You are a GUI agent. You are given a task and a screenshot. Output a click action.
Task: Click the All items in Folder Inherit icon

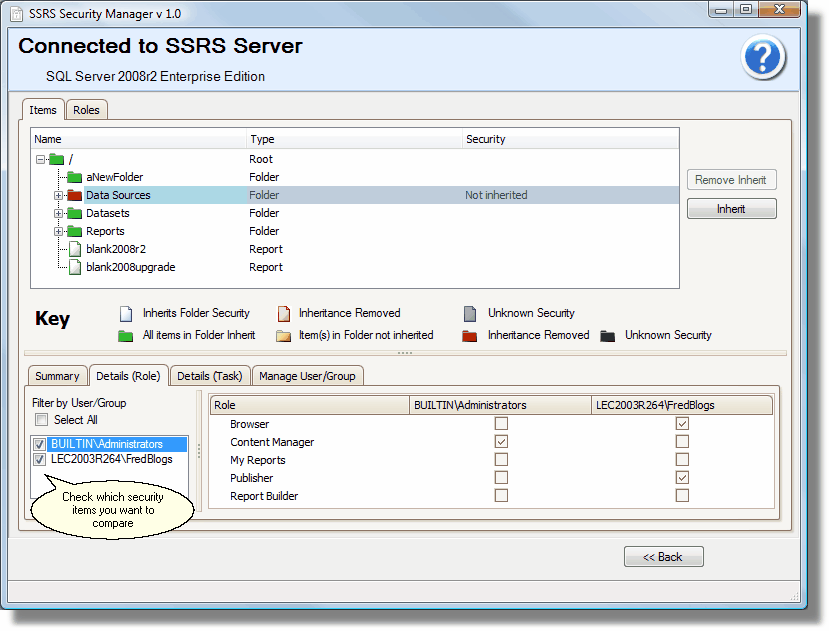(125, 336)
